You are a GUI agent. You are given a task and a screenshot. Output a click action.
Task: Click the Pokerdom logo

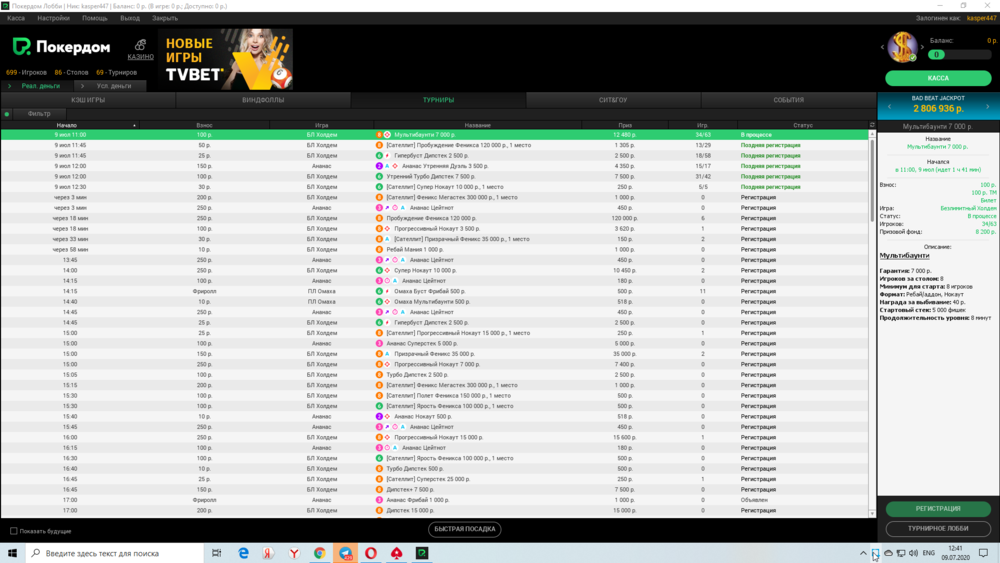(61, 47)
